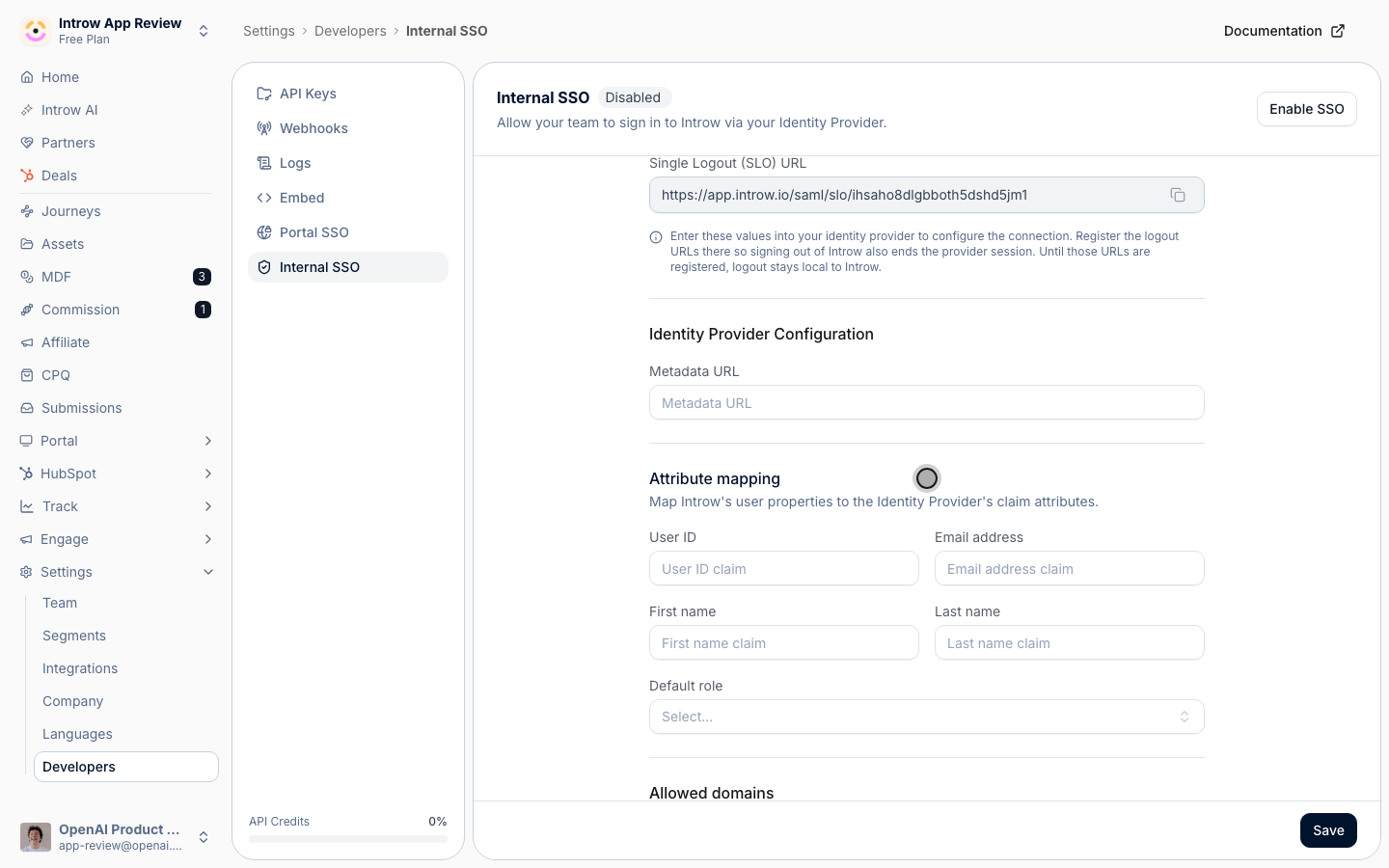Screen dimensions: 1389x868
Task: Open the Default role dropdown
Action: click(x=926, y=717)
